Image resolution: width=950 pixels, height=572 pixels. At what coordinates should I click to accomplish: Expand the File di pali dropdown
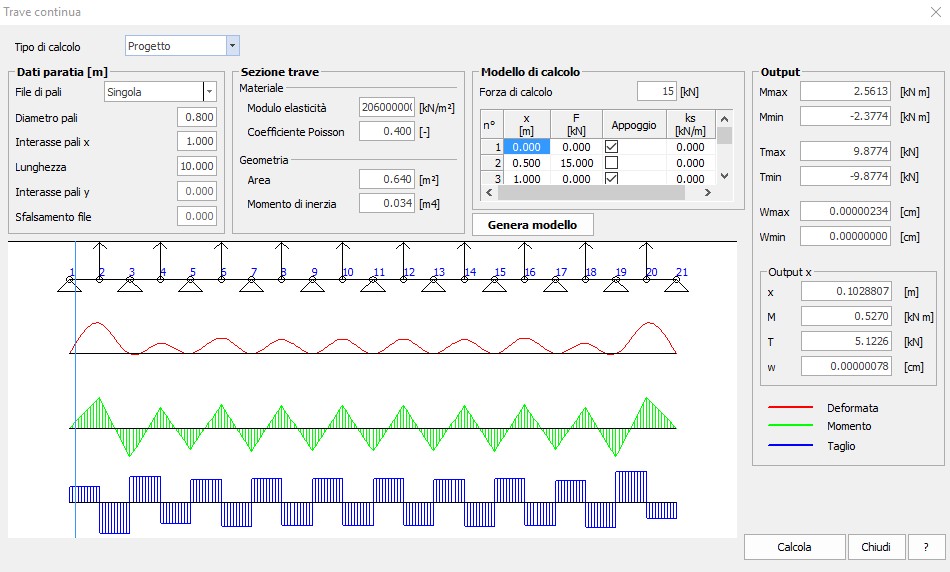click(209, 92)
